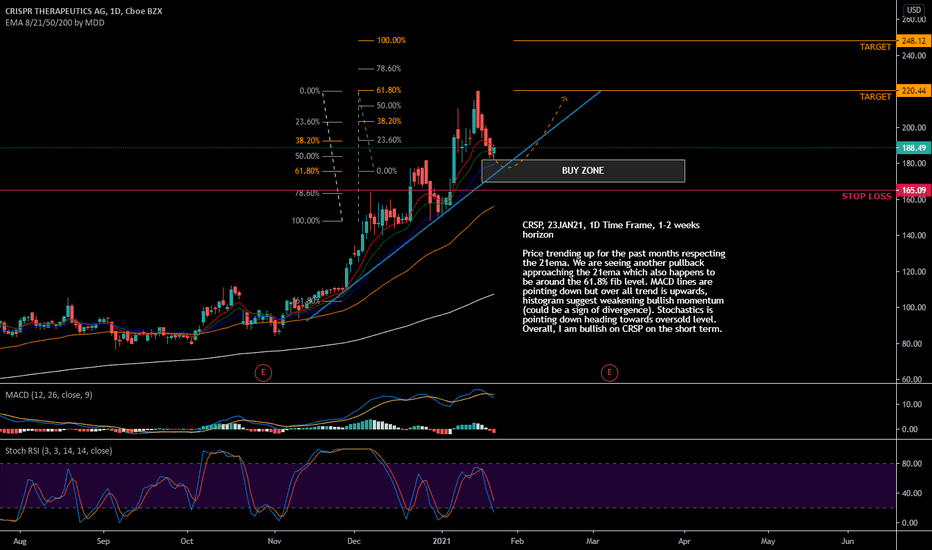Screen dimensions: 932x550
Task: Select the STOP LOSS text label
Action: pos(867,196)
